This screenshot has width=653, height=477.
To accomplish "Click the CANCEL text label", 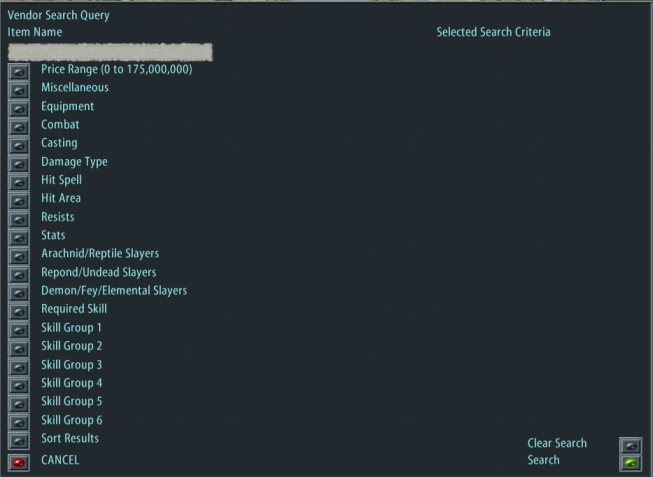I will tap(60, 460).
